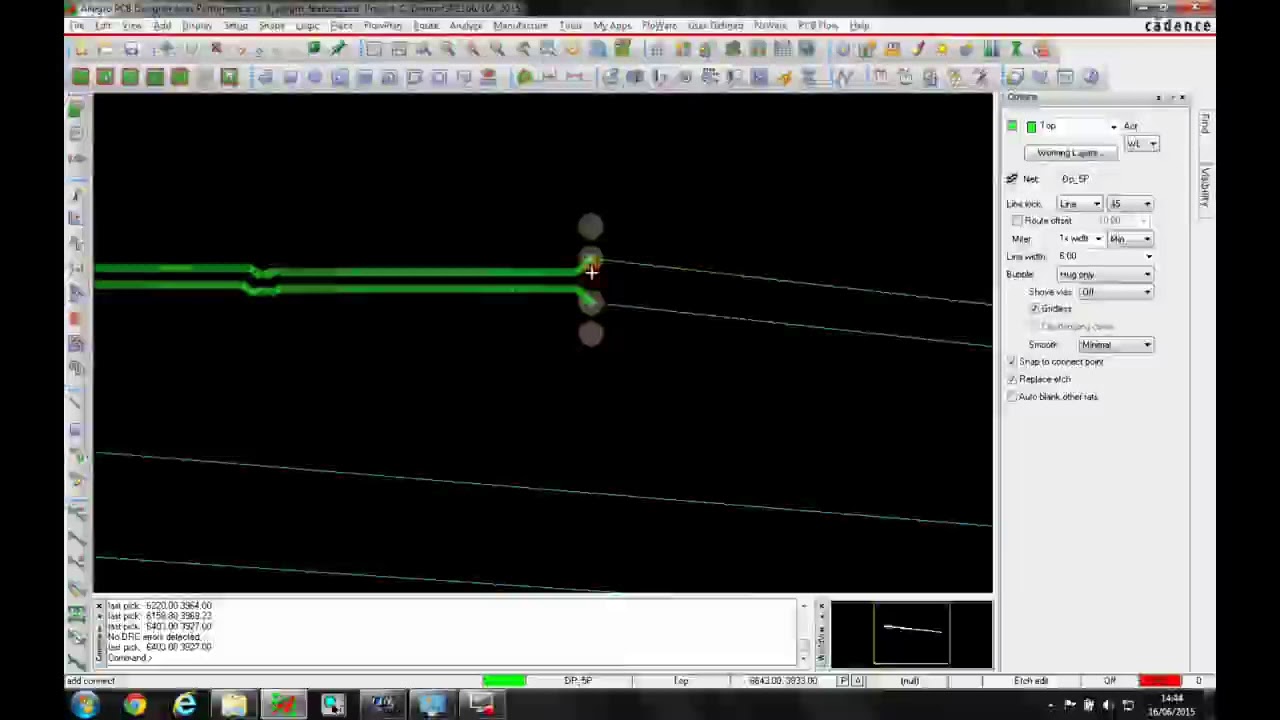Open Google Chrome from the taskbar

(135, 706)
